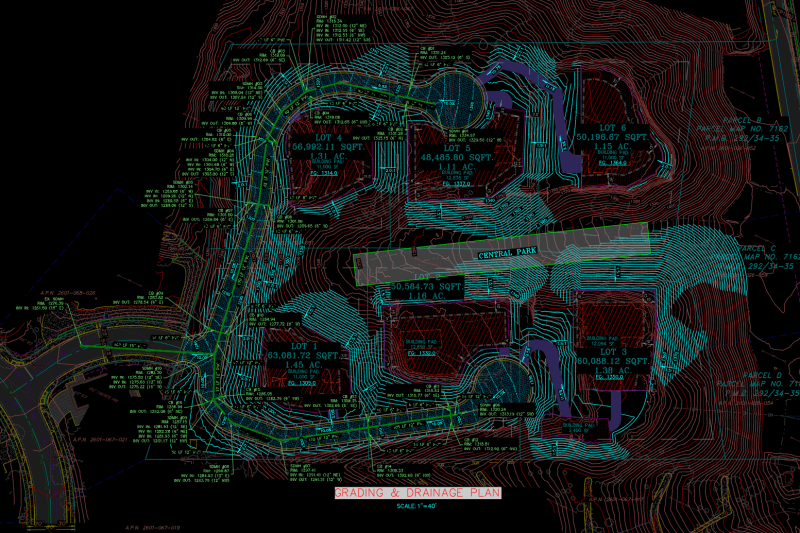Pick the '1.16 AC.' acreage text

[x=427, y=296]
